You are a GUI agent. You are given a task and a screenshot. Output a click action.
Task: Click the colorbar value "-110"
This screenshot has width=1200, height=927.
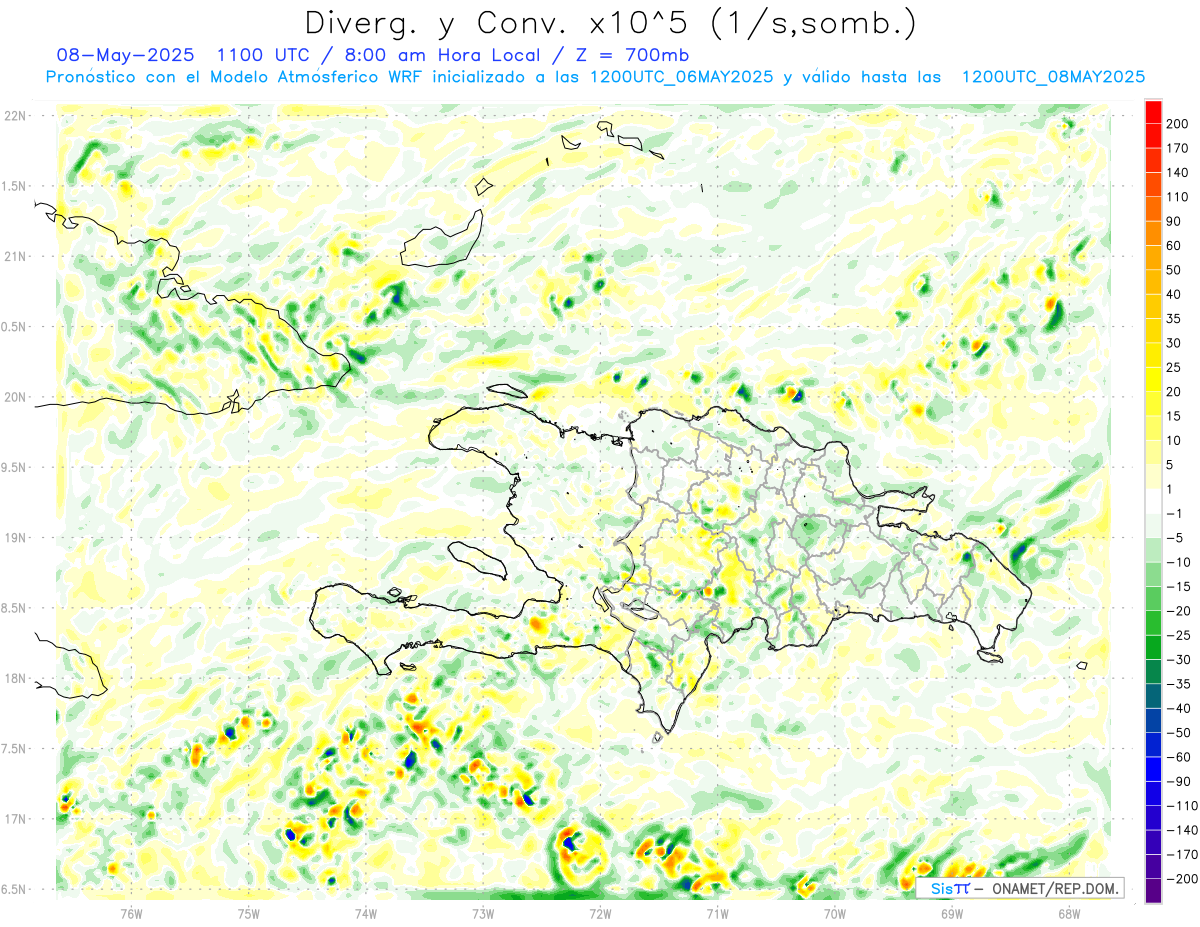pos(1182,805)
